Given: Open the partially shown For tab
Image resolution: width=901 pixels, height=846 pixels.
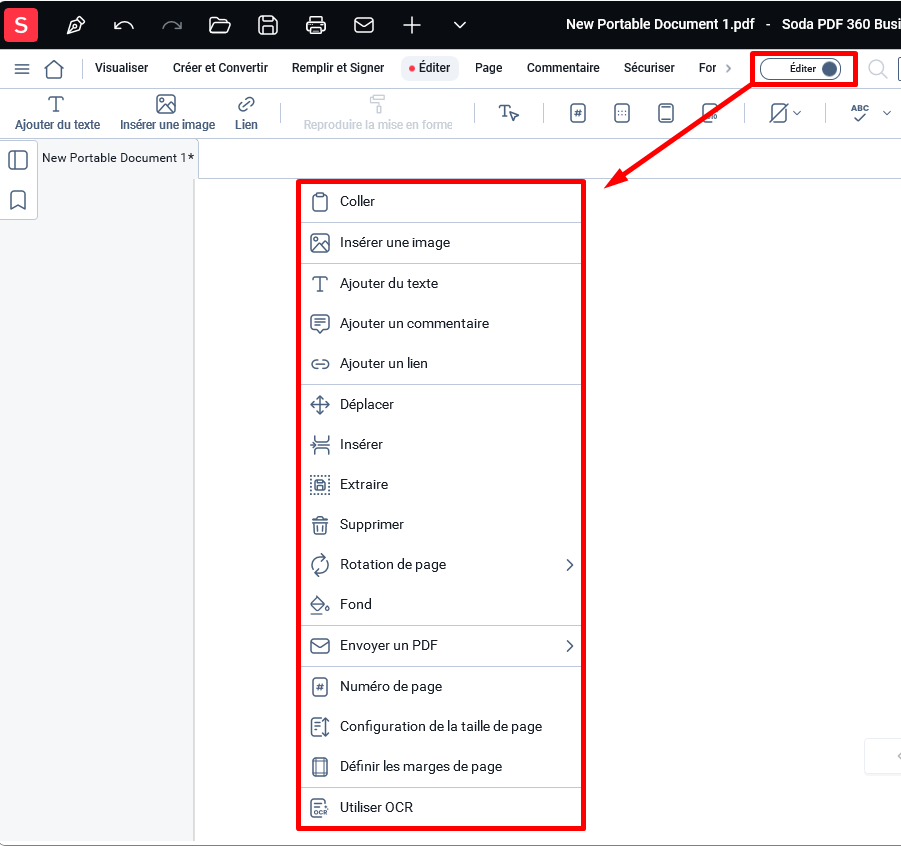Looking at the screenshot, I should click(x=707, y=68).
